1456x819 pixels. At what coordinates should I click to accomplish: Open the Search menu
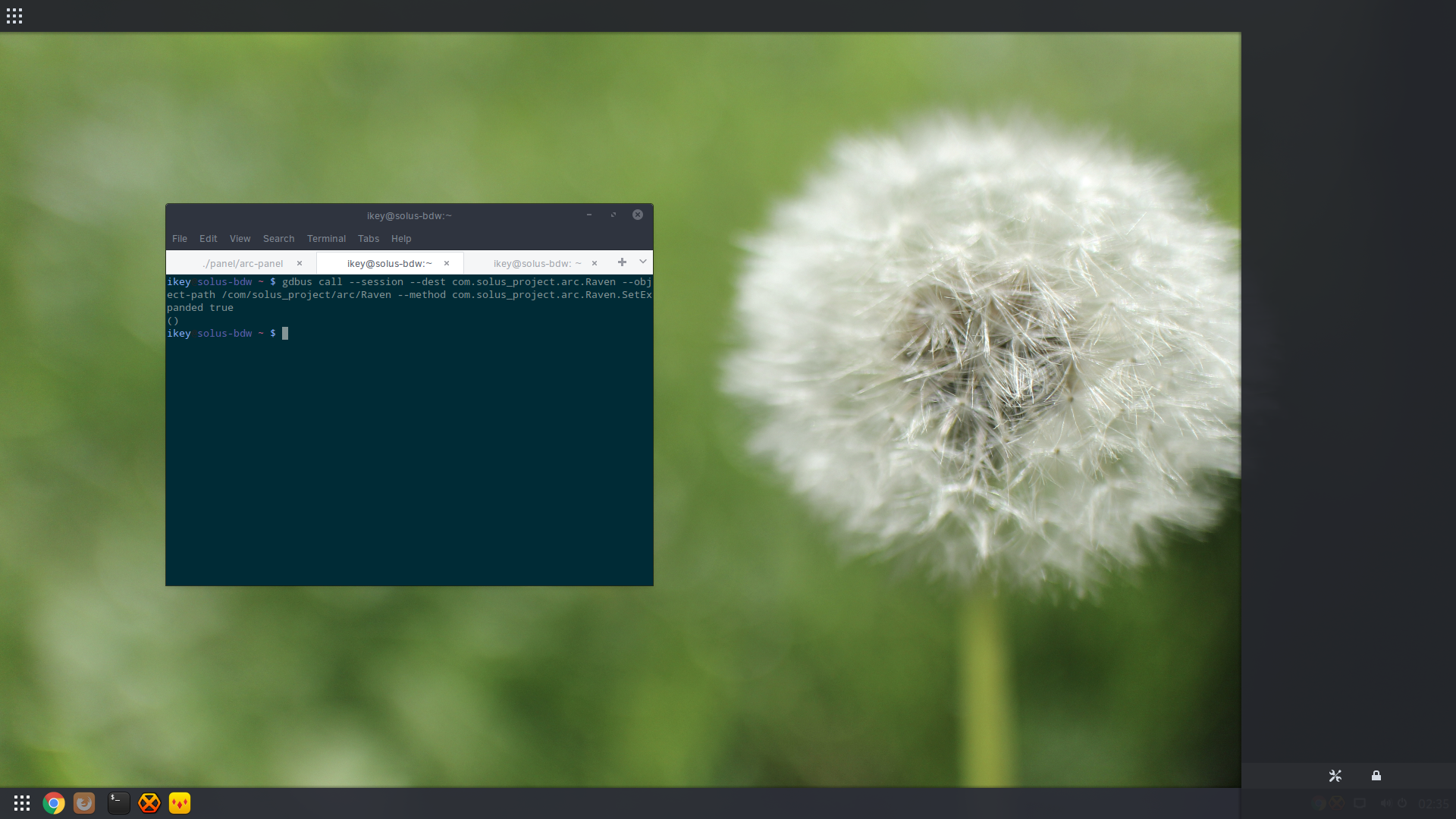tap(279, 238)
